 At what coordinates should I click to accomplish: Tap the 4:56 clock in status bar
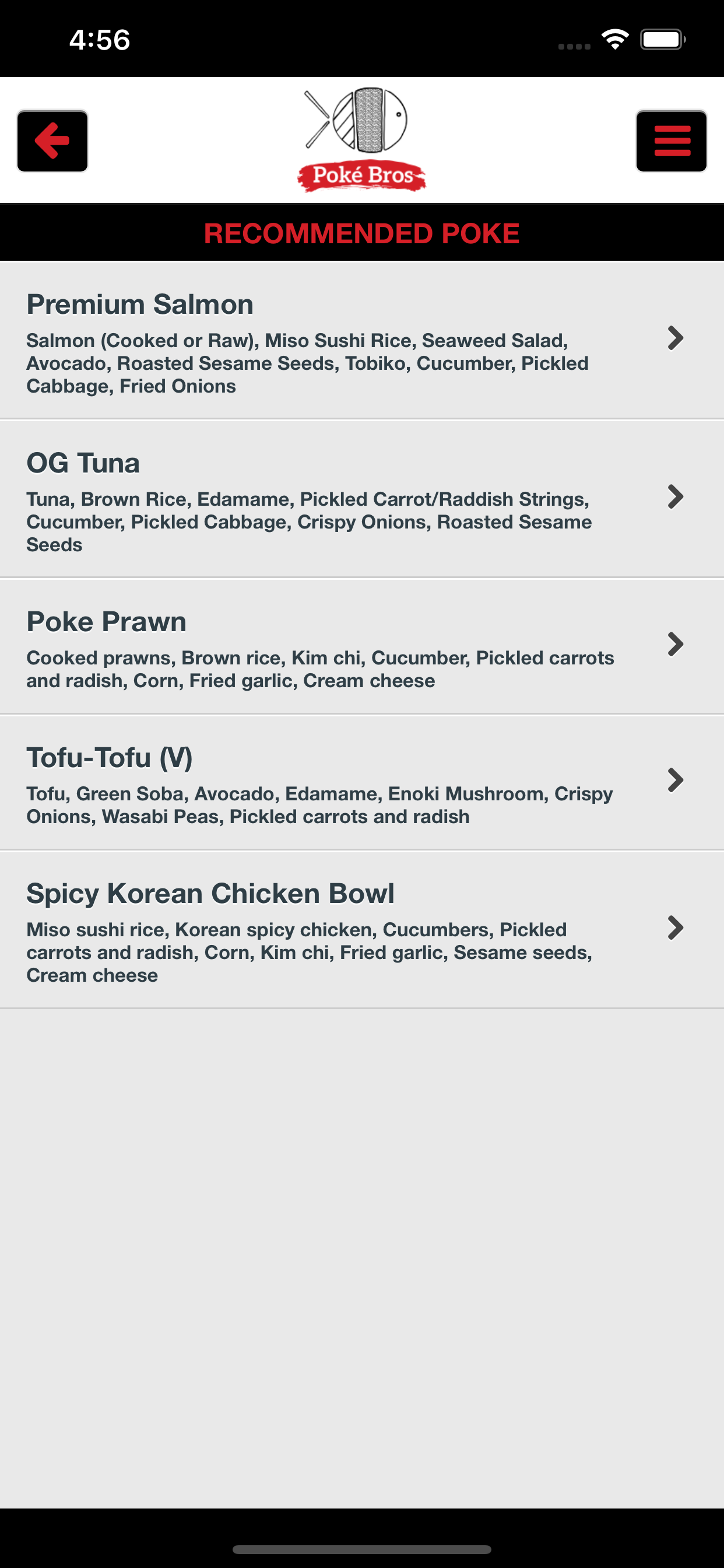pyautogui.click(x=100, y=40)
